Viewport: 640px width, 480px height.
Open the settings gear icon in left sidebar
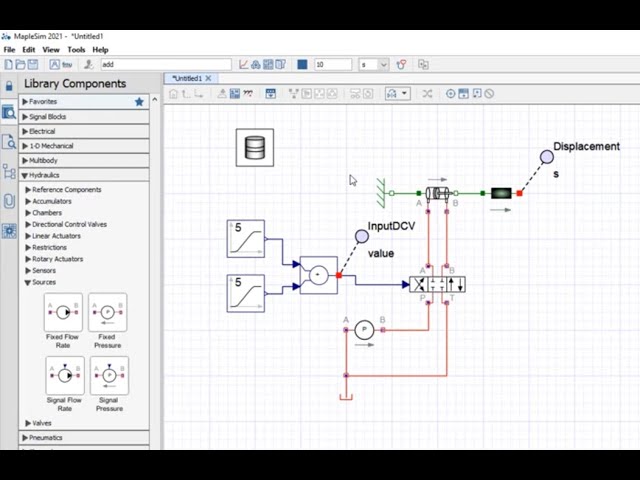pos(9,231)
